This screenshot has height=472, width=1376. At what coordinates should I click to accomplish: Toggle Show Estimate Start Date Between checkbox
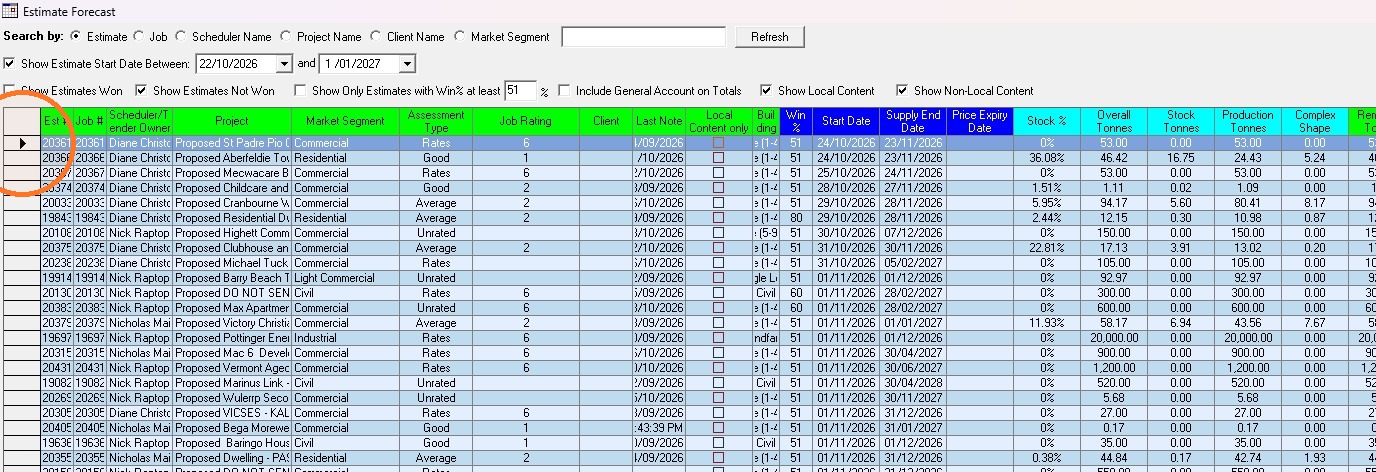[10, 63]
